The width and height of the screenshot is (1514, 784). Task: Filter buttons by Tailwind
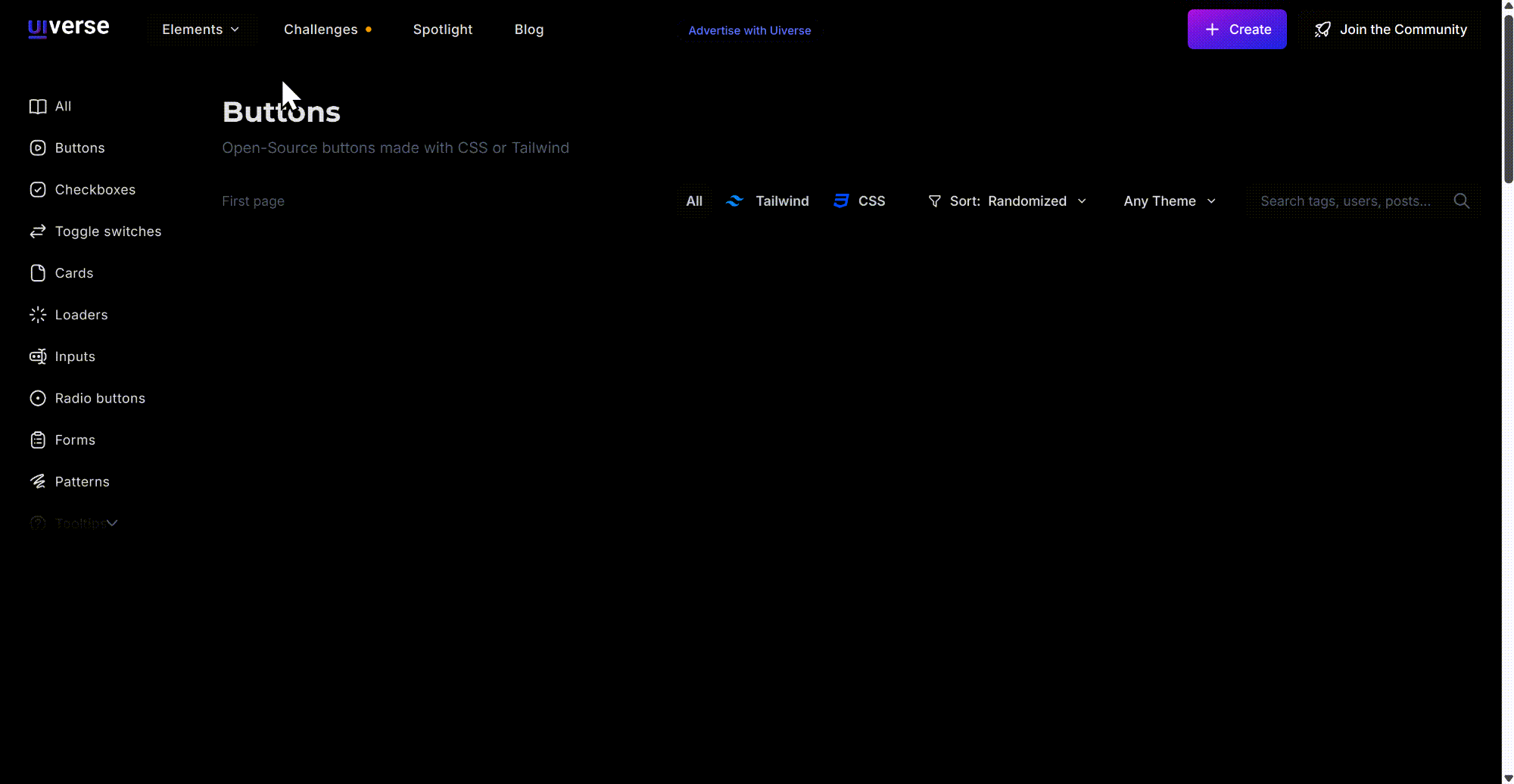768,201
